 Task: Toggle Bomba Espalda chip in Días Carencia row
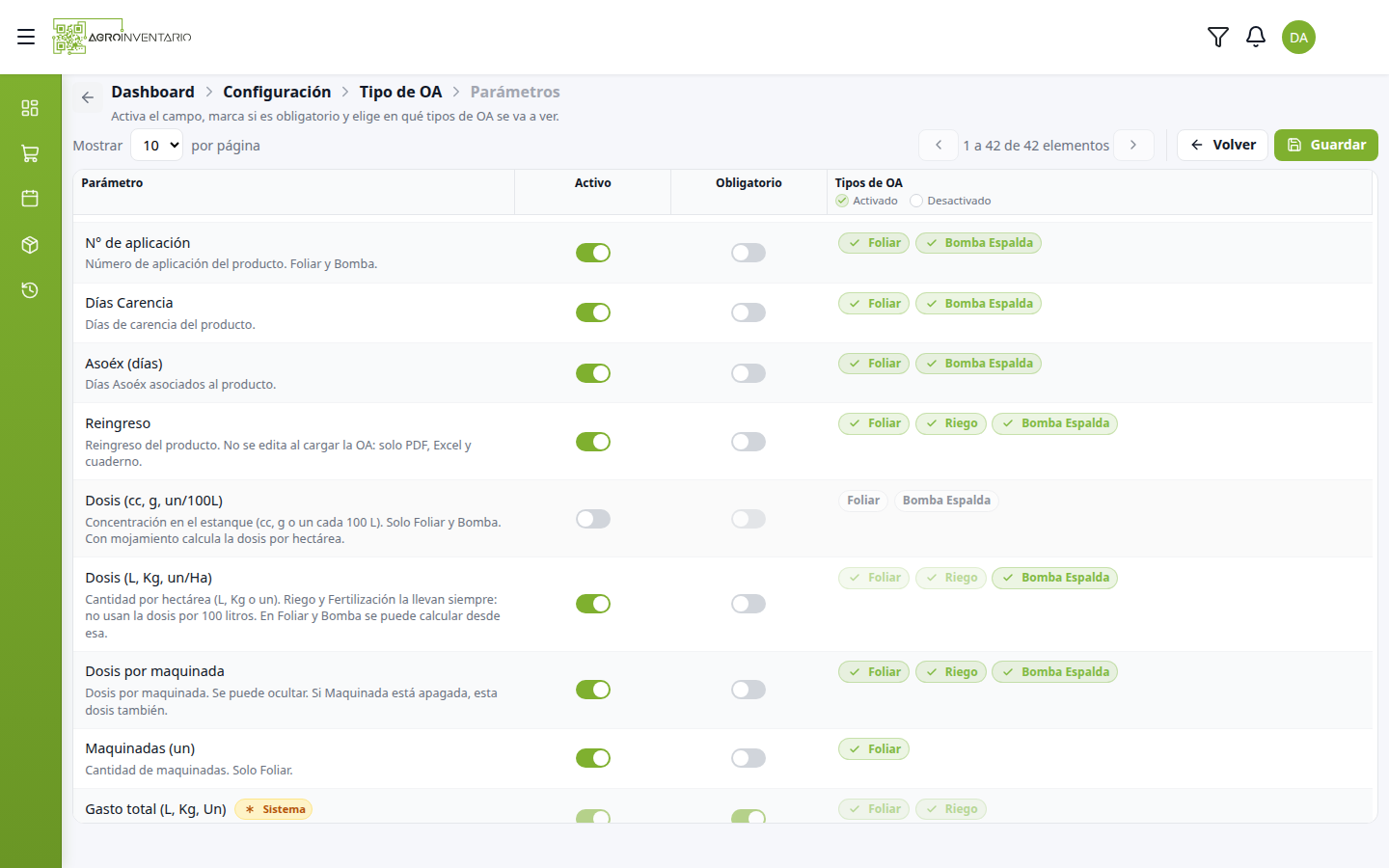pos(978,304)
